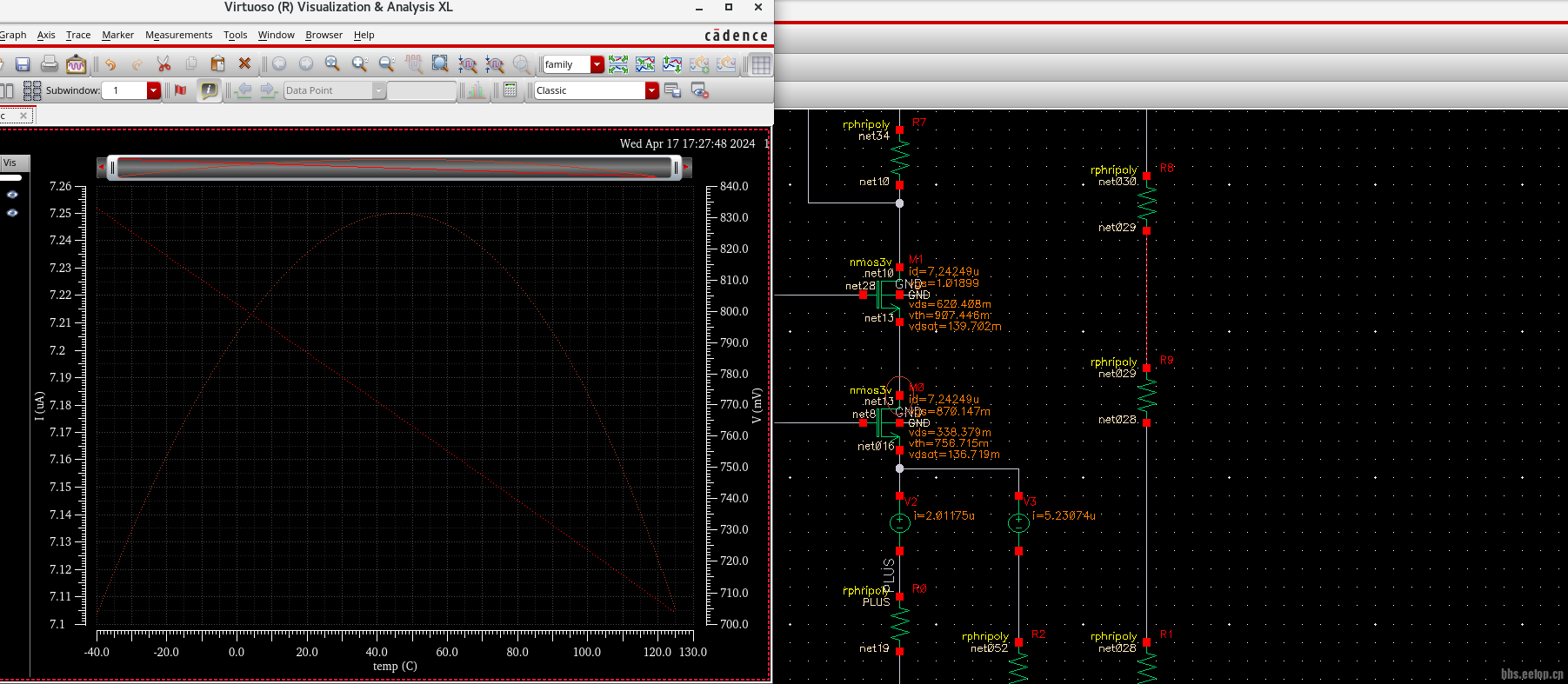Click the I (uA) y-axis label
Screen dimensions: 1568x684
[39, 406]
